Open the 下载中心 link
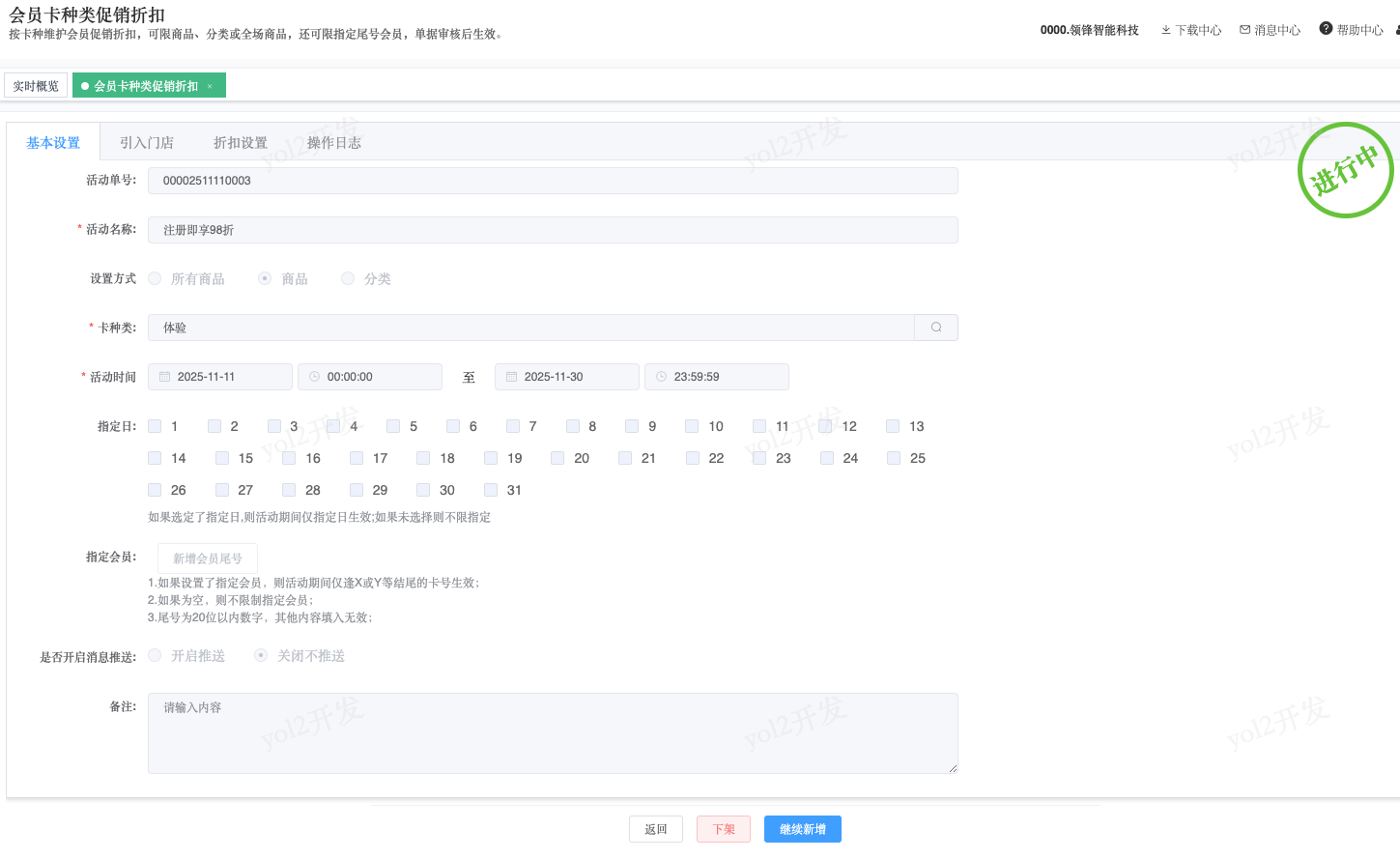This screenshot has width=1400, height=859. [1191, 30]
